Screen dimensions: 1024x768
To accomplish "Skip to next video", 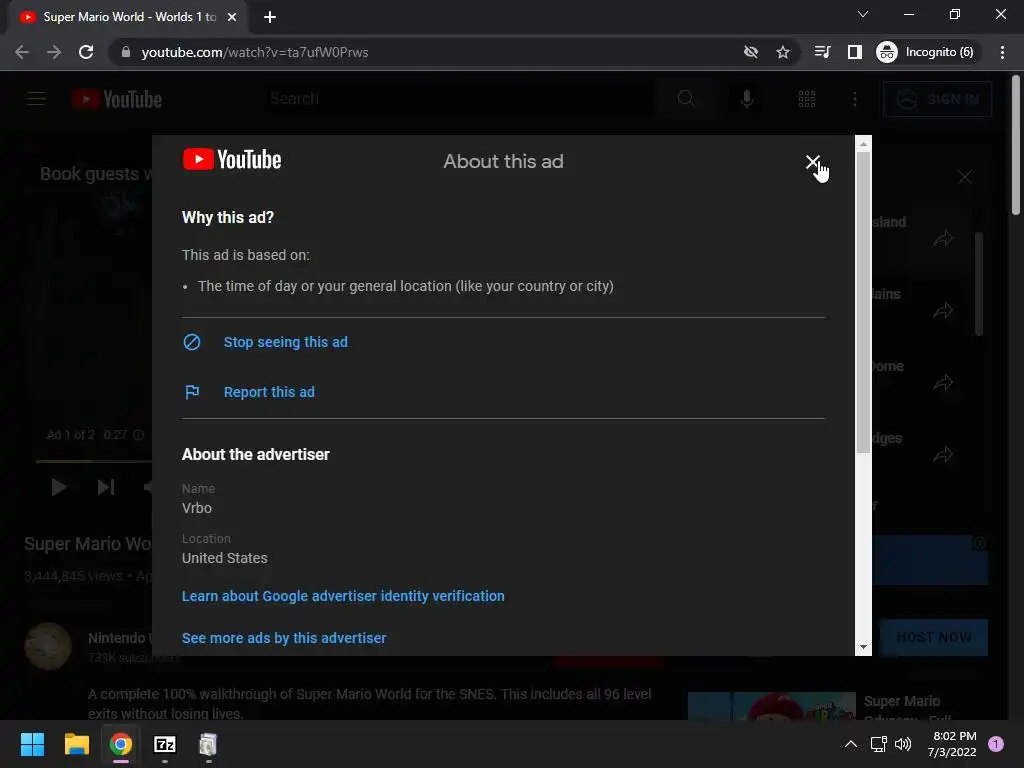I will [x=106, y=487].
